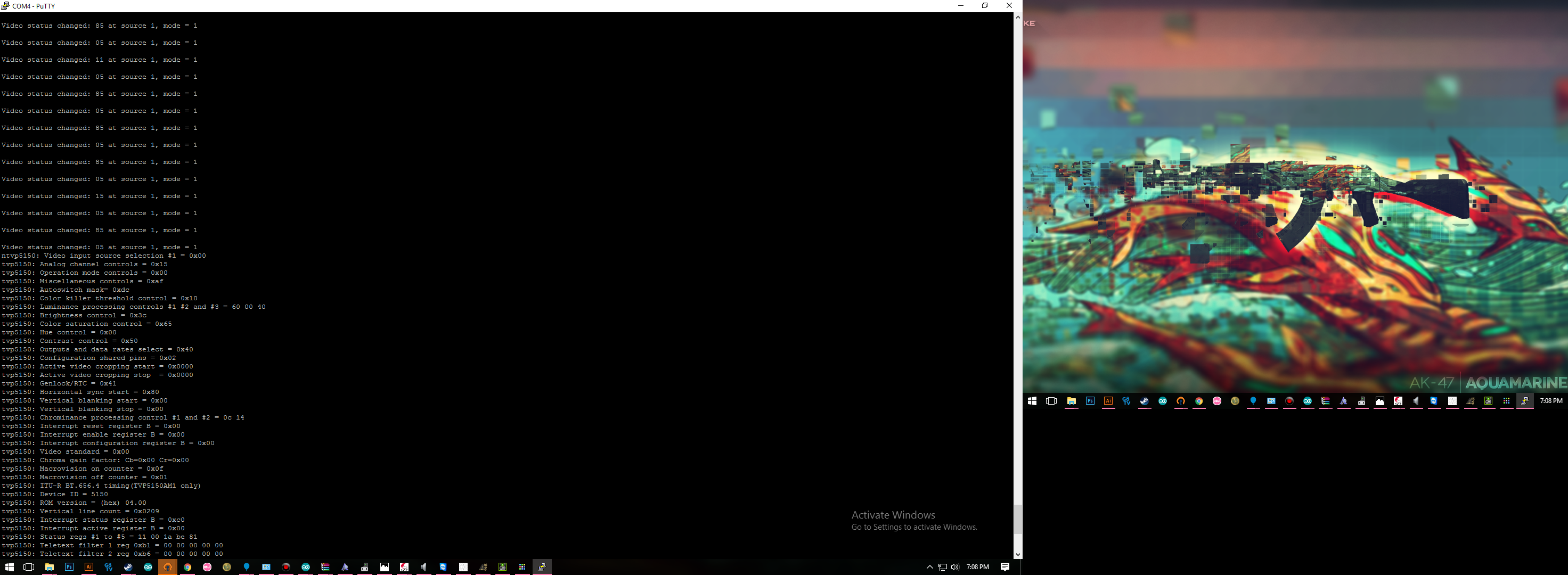The width and height of the screenshot is (1568, 575).
Task: Open File Explorer on the wallpaper monitor's taskbar
Action: 1071,401
